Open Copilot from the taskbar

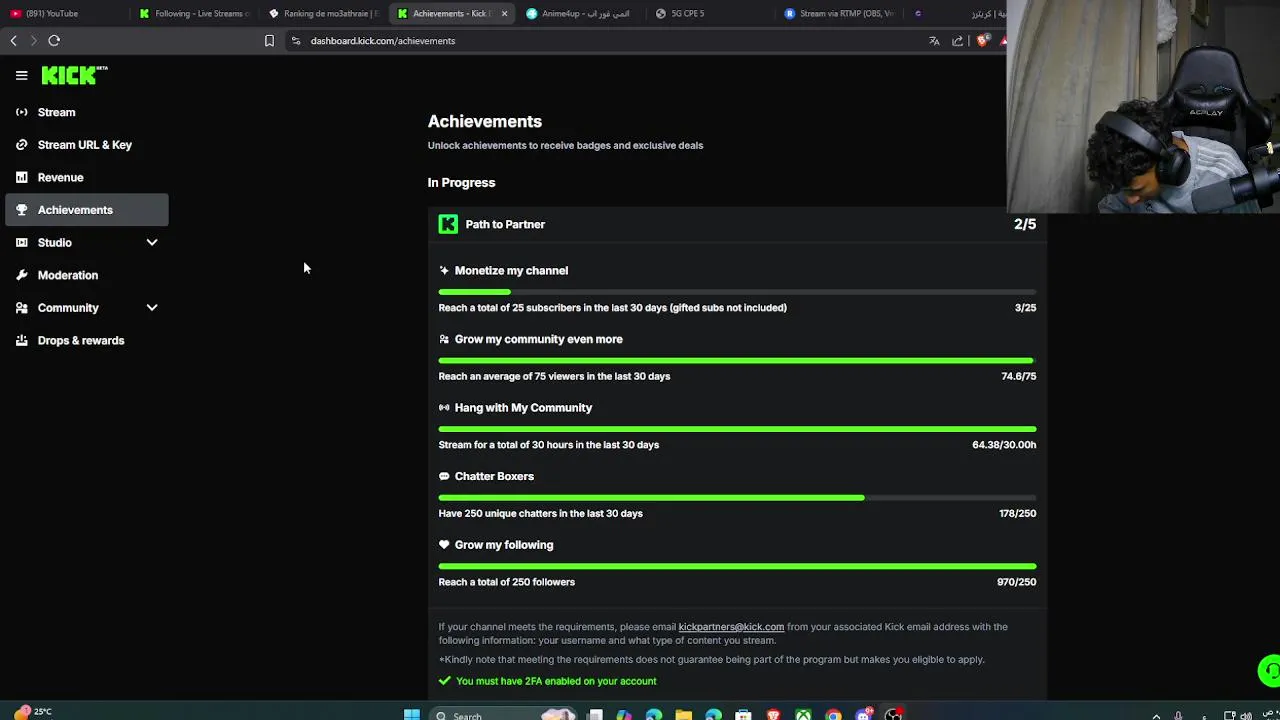624,715
